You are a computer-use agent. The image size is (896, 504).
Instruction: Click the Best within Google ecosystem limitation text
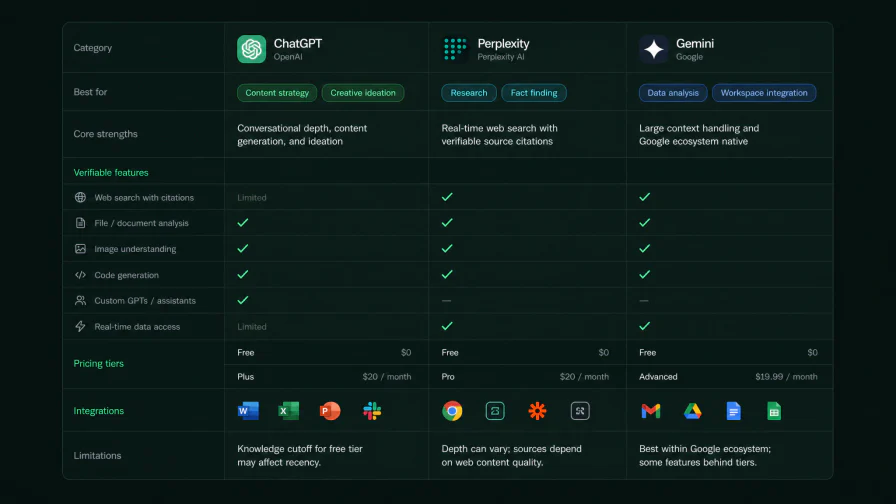[705, 455]
